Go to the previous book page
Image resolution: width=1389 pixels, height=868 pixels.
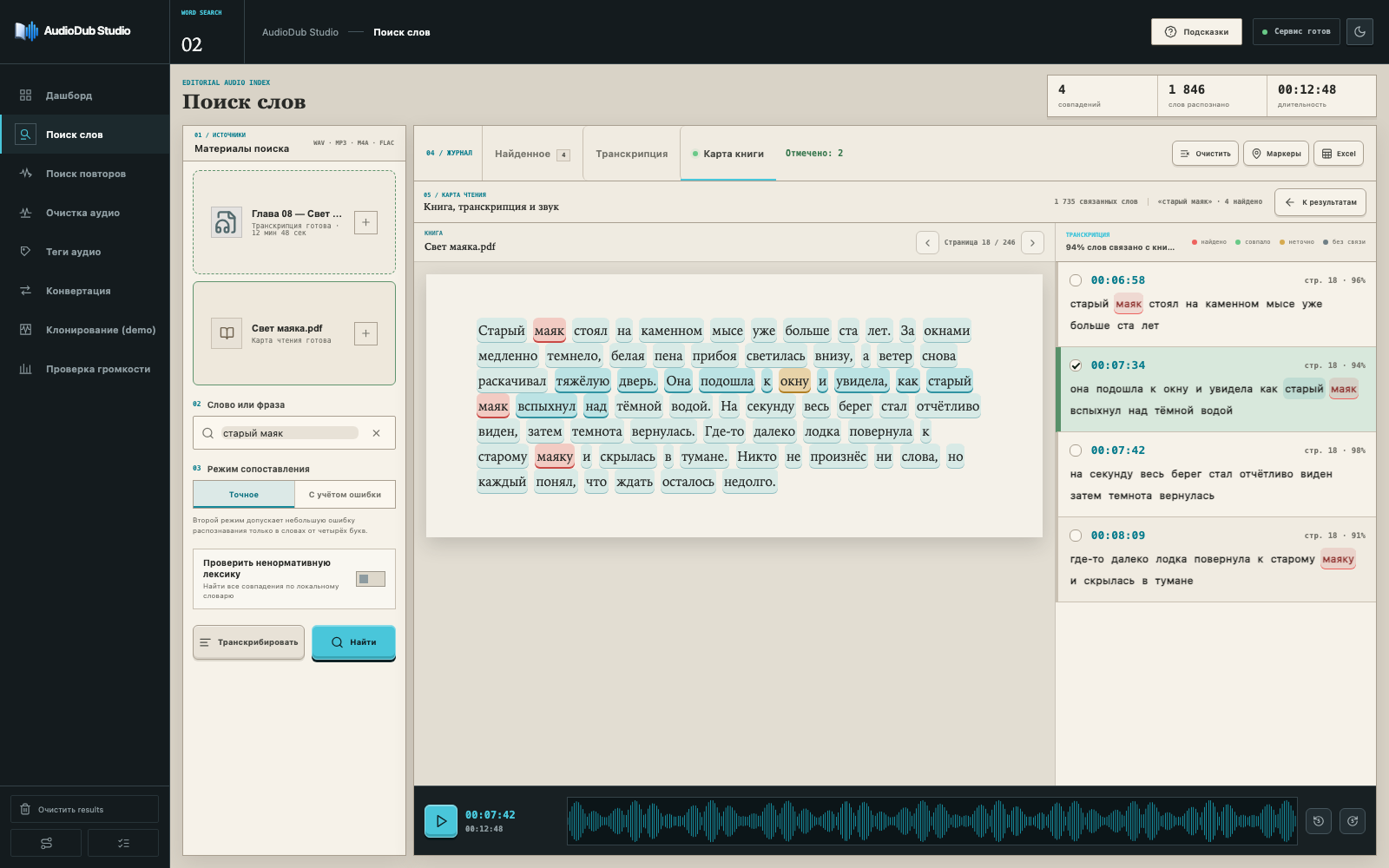tap(927, 243)
